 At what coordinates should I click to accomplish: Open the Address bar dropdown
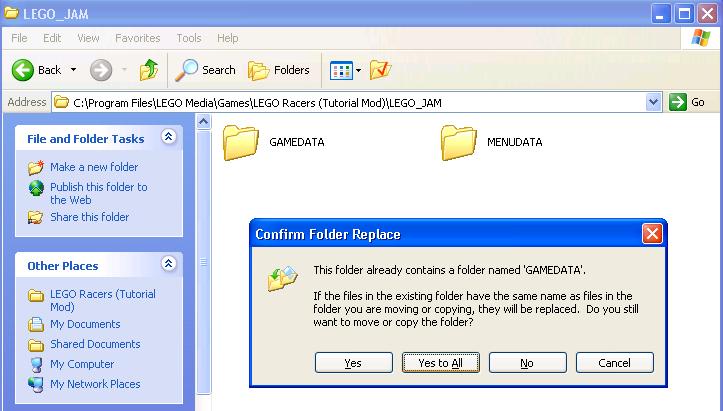[x=653, y=102]
